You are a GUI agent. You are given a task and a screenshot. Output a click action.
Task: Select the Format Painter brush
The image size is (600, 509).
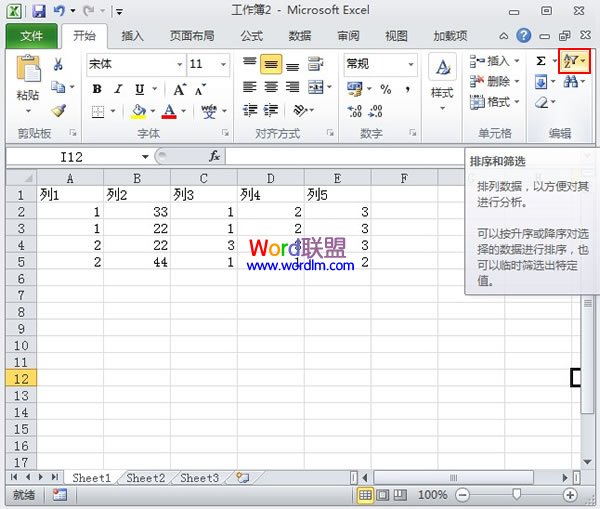point(58,111)
